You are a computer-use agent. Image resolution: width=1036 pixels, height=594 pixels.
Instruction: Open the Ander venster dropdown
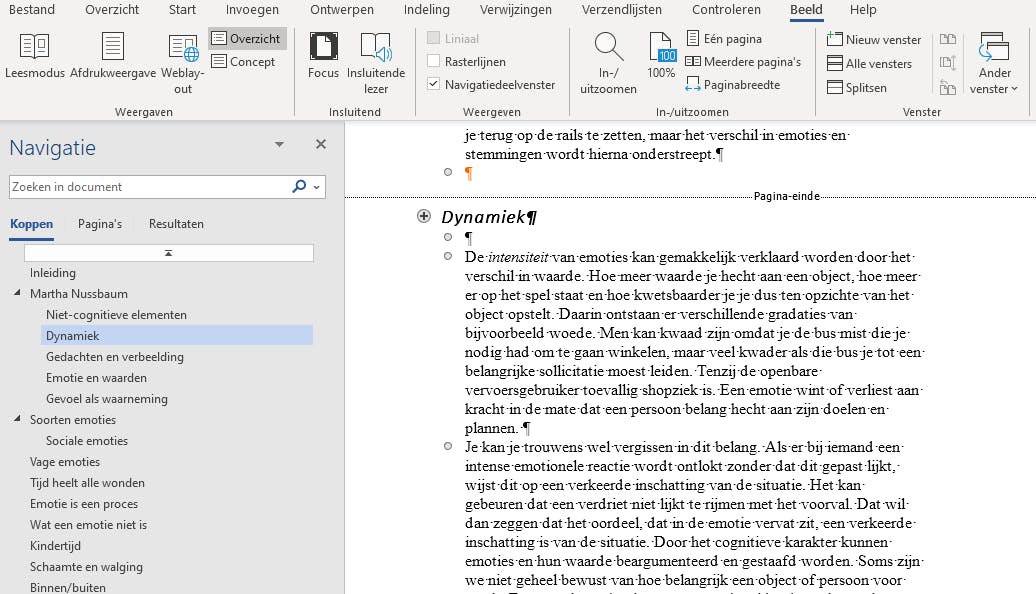pos(994,63)
